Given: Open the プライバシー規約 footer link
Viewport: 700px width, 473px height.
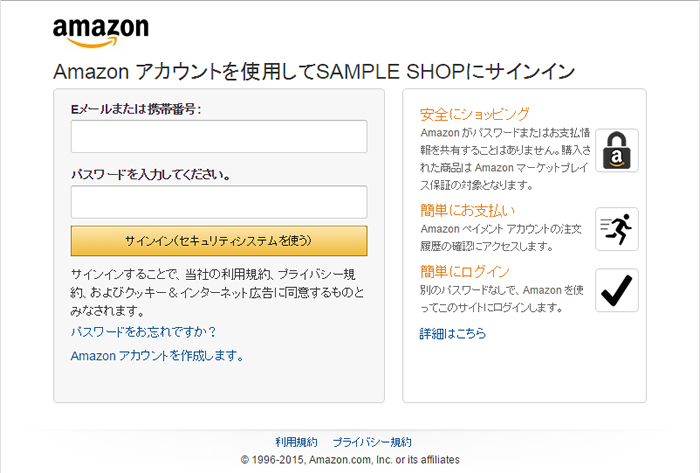Looking at the screenshot, I should tap(372, 442).
